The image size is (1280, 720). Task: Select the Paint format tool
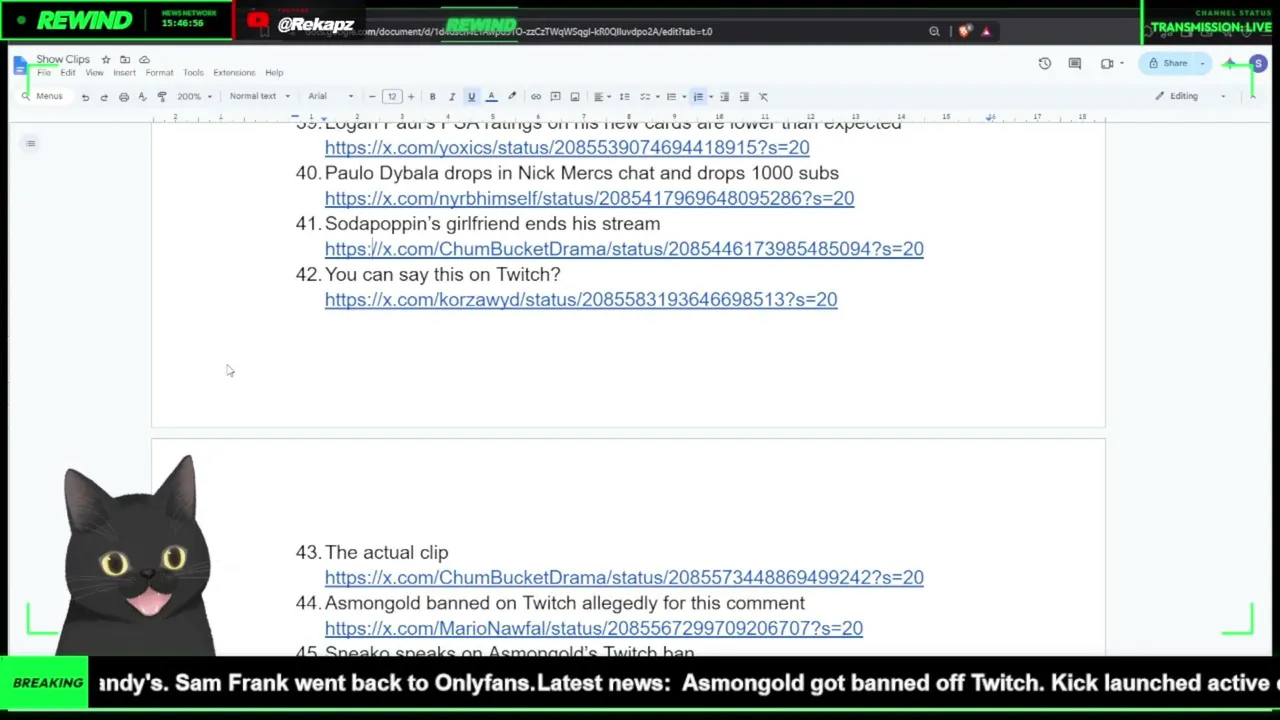162,97
